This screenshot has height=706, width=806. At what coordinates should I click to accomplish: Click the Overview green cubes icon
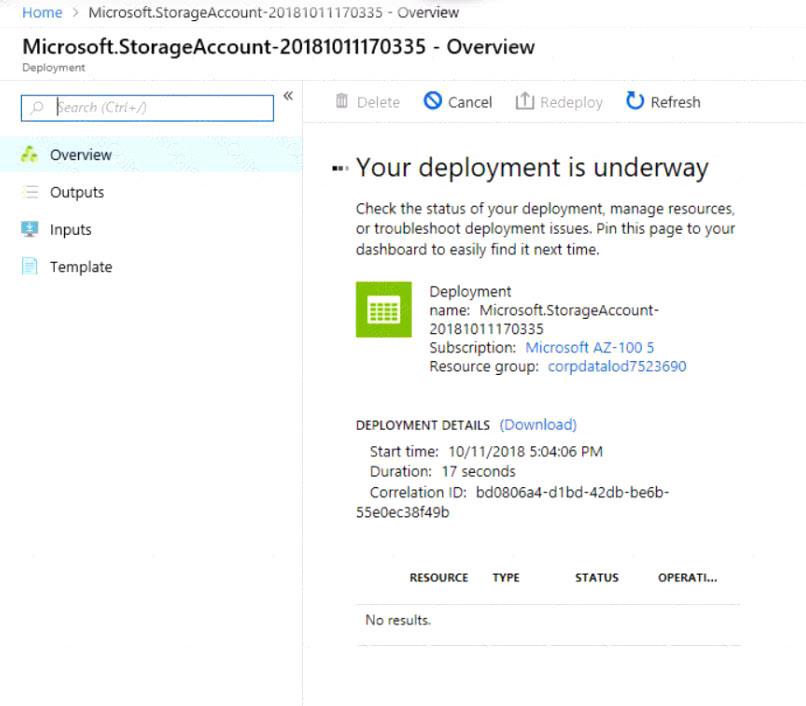(x=29, y=154)
